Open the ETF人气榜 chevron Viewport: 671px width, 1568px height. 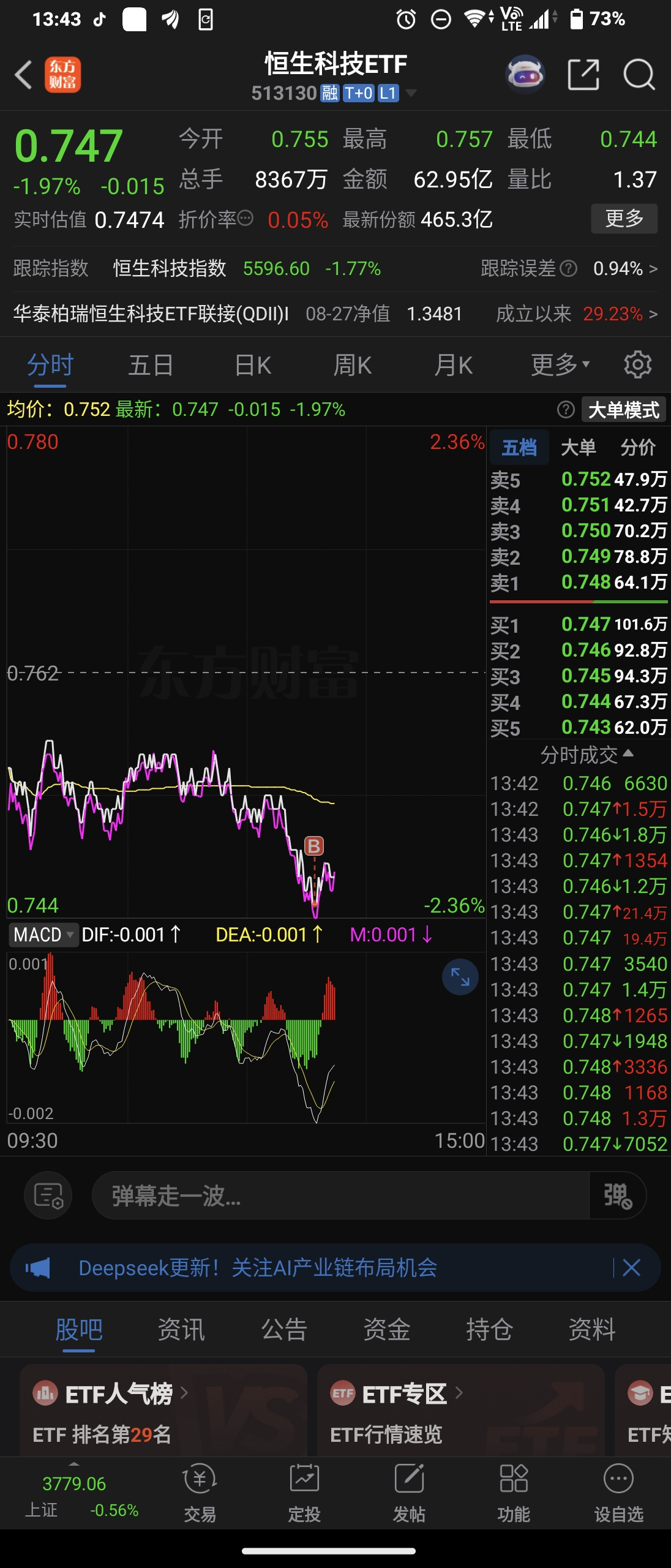(184, 1393)
